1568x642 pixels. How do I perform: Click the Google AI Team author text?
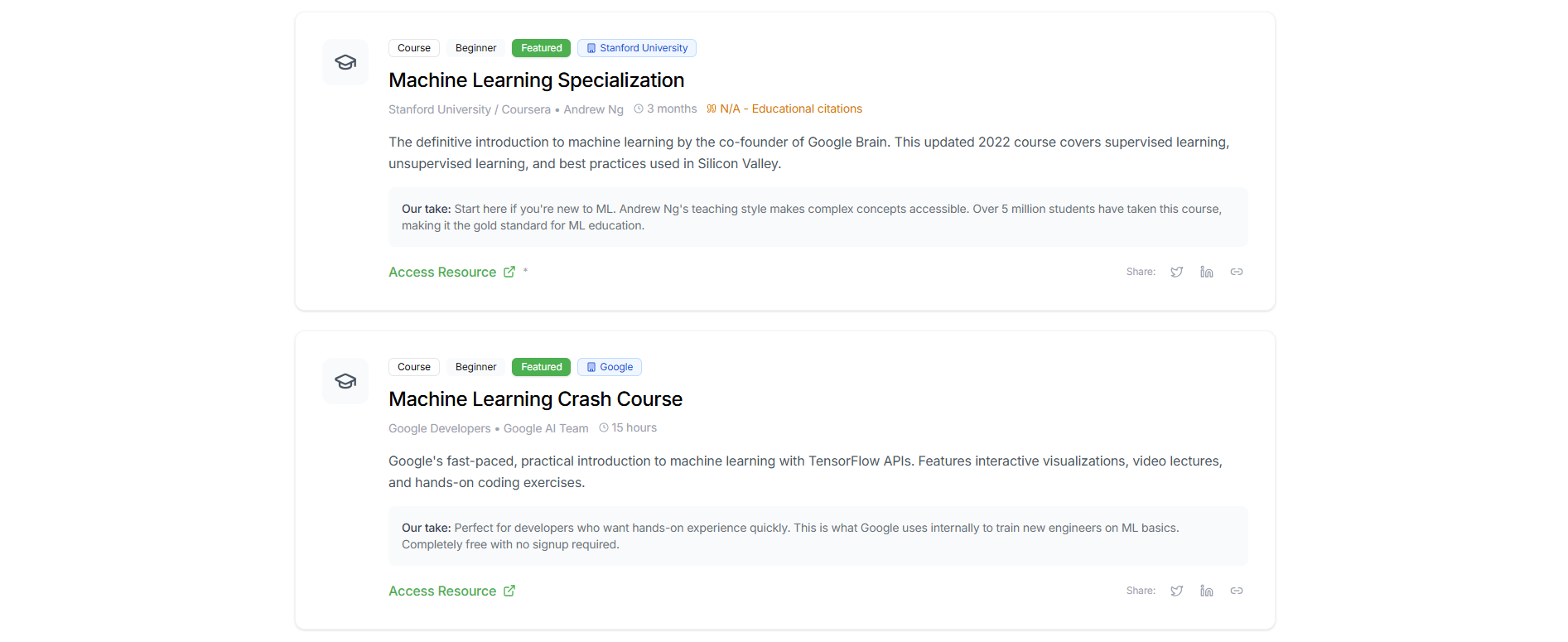click(546, 428)
